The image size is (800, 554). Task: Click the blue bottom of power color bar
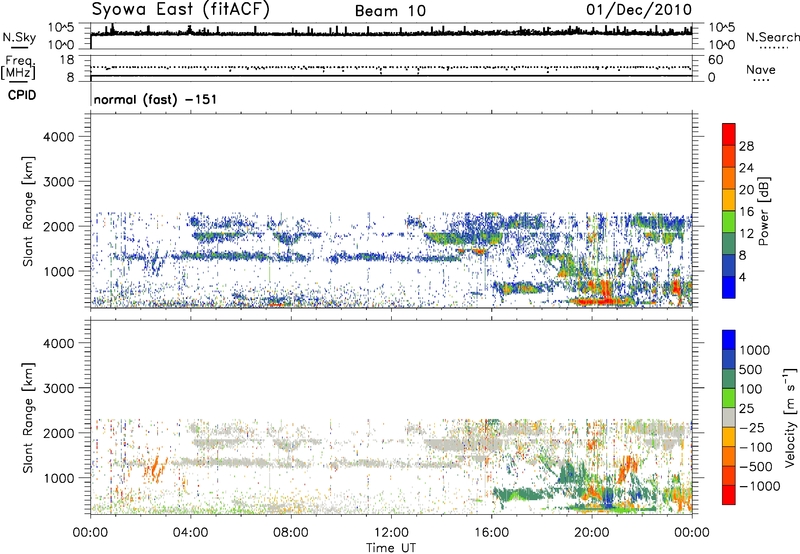click(x=729, y=287)
